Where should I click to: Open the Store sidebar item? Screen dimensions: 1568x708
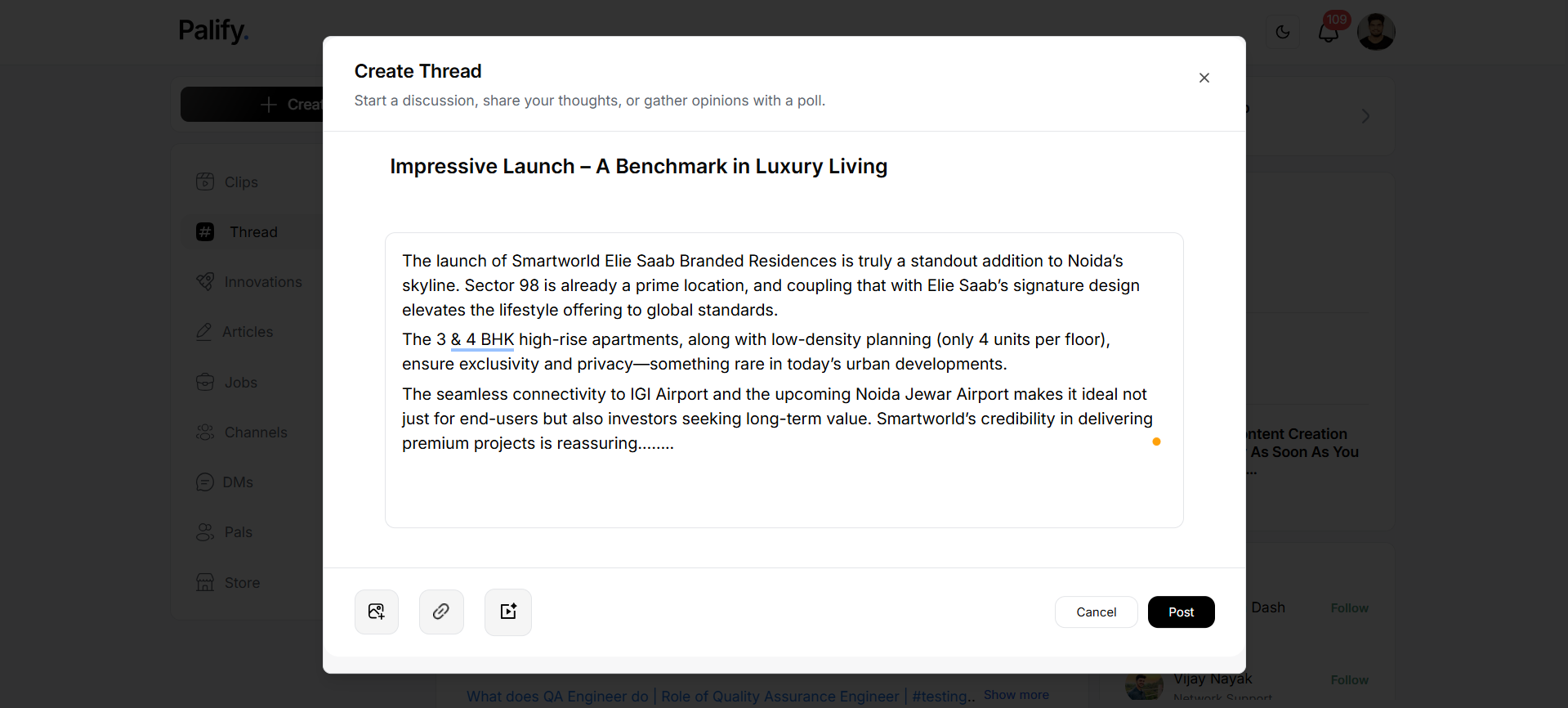[242, 583]
